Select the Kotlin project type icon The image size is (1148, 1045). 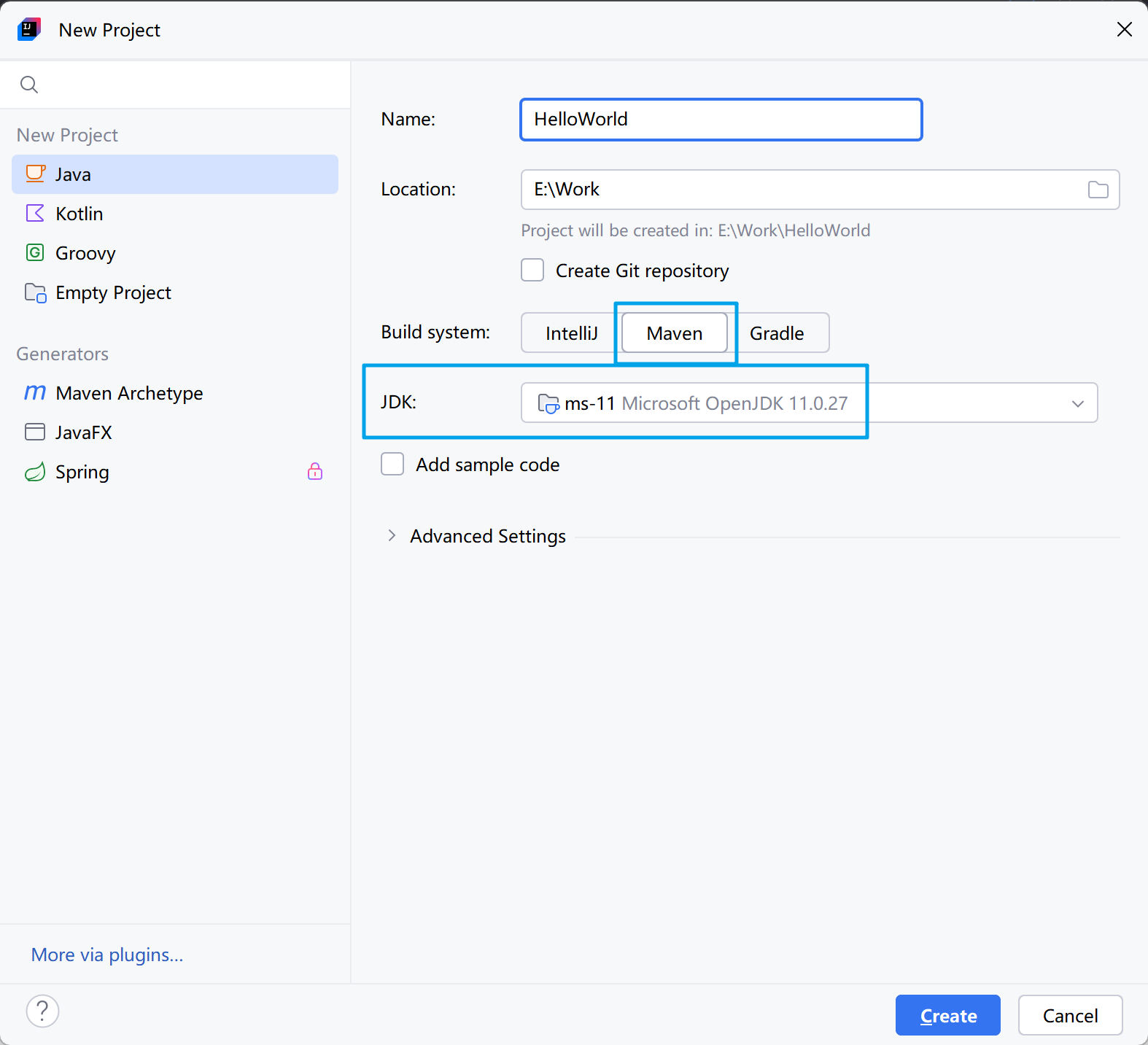(x=35, y=213)
